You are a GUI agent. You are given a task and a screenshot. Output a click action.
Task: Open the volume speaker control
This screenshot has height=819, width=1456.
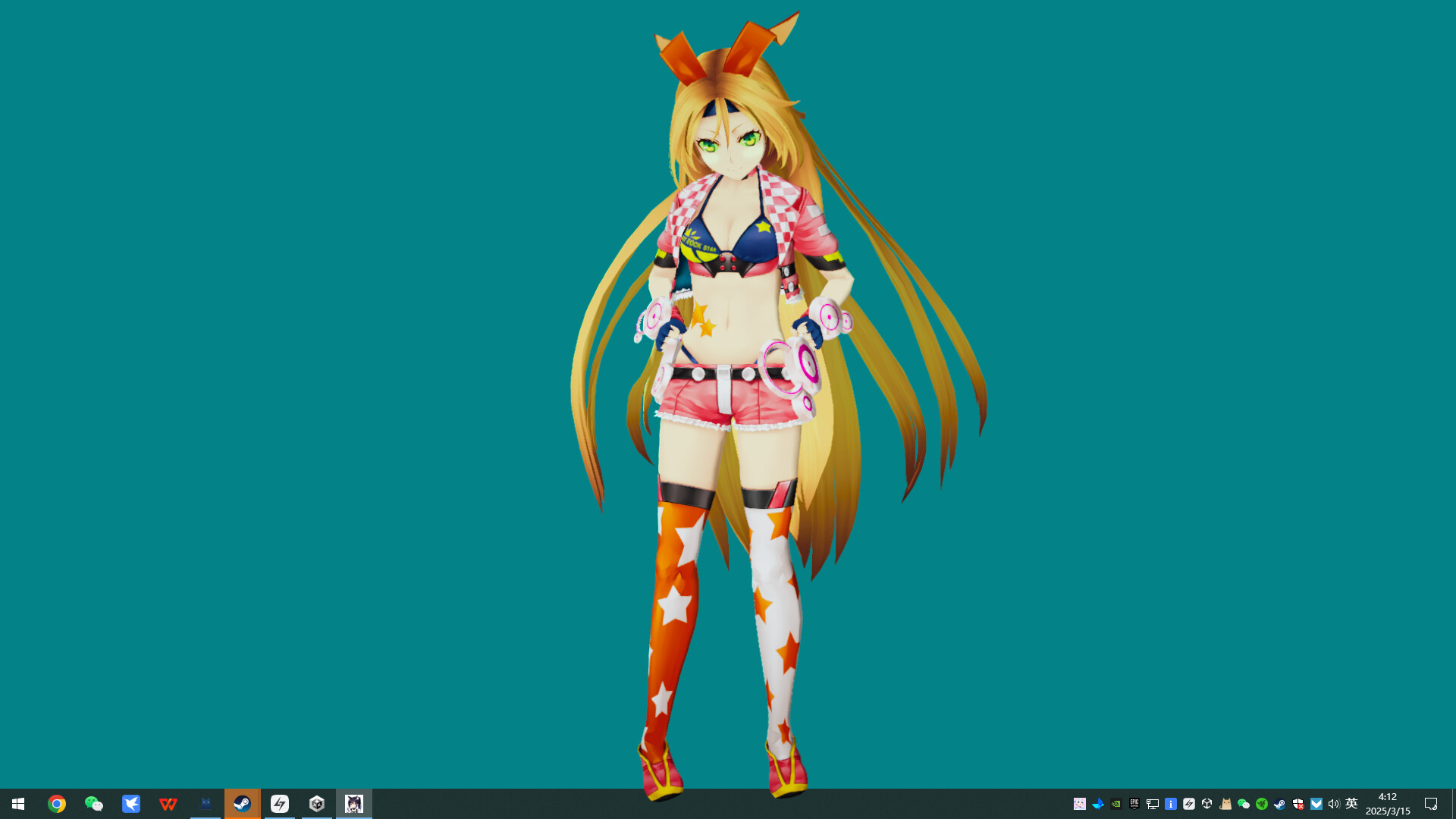pos(1334,804)
